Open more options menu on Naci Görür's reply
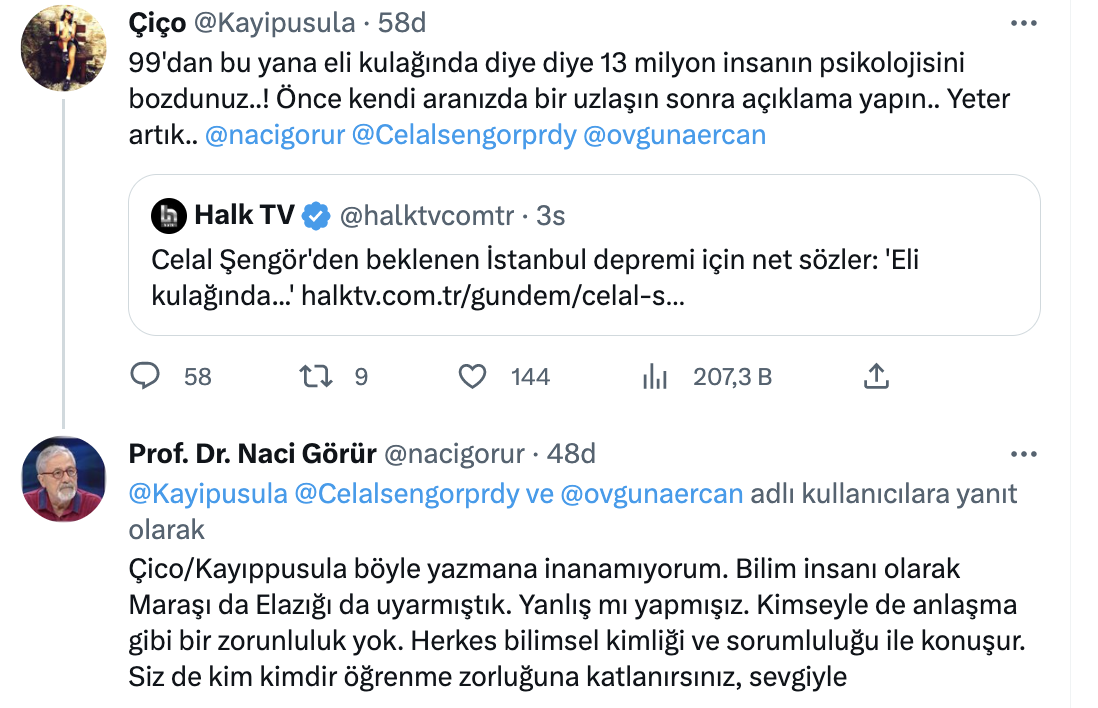1098x708 pixels. coord(1025,454)
